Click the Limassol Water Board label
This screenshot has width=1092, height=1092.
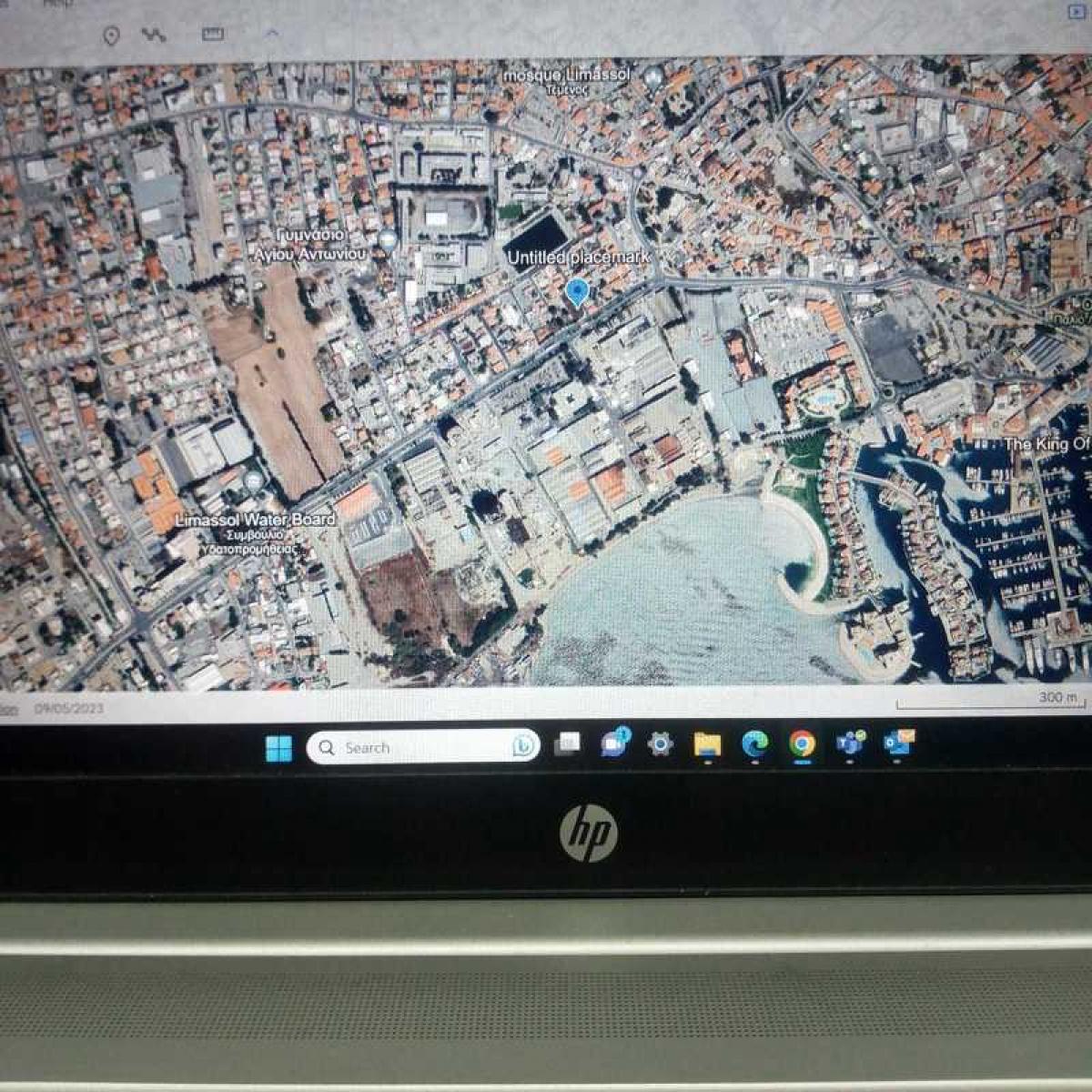pyautogui.click(x=255, y=520)
